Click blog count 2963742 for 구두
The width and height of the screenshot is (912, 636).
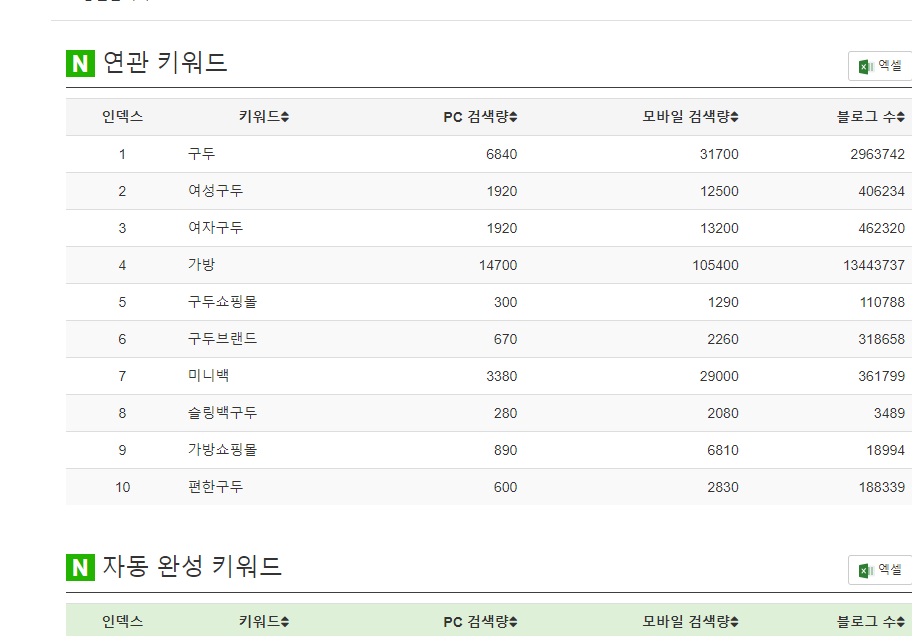878,154
